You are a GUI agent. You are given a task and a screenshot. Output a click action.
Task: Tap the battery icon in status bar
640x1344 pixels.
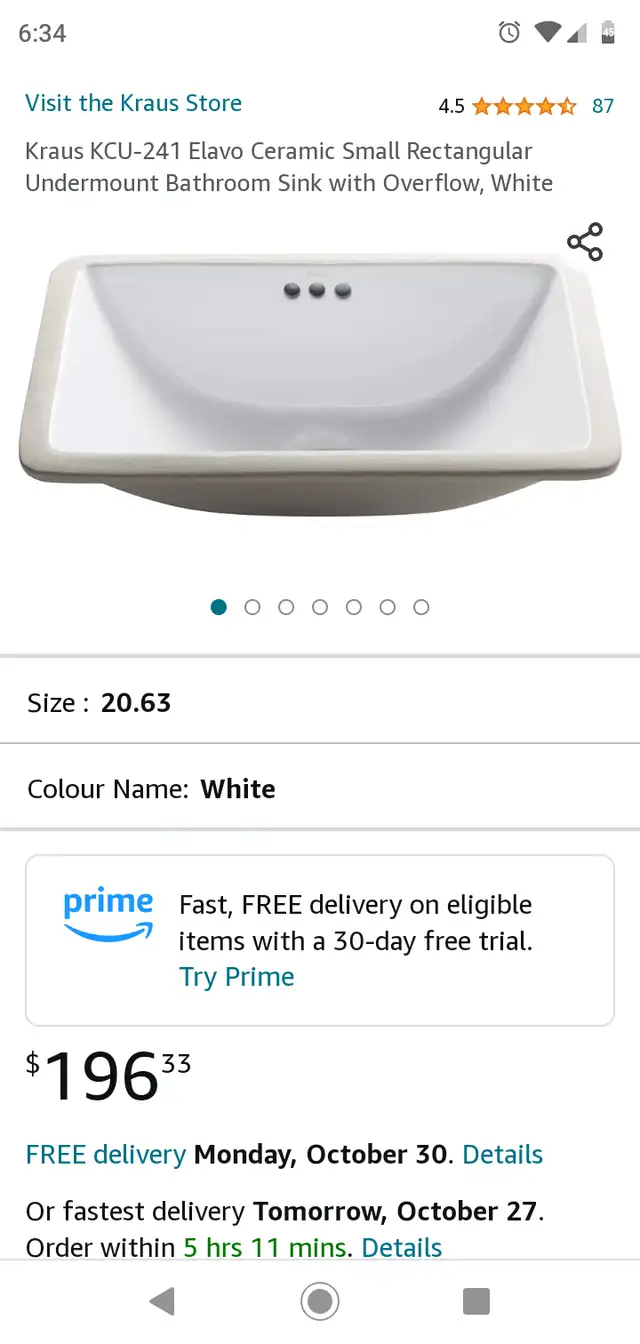(x=608, y=33)
